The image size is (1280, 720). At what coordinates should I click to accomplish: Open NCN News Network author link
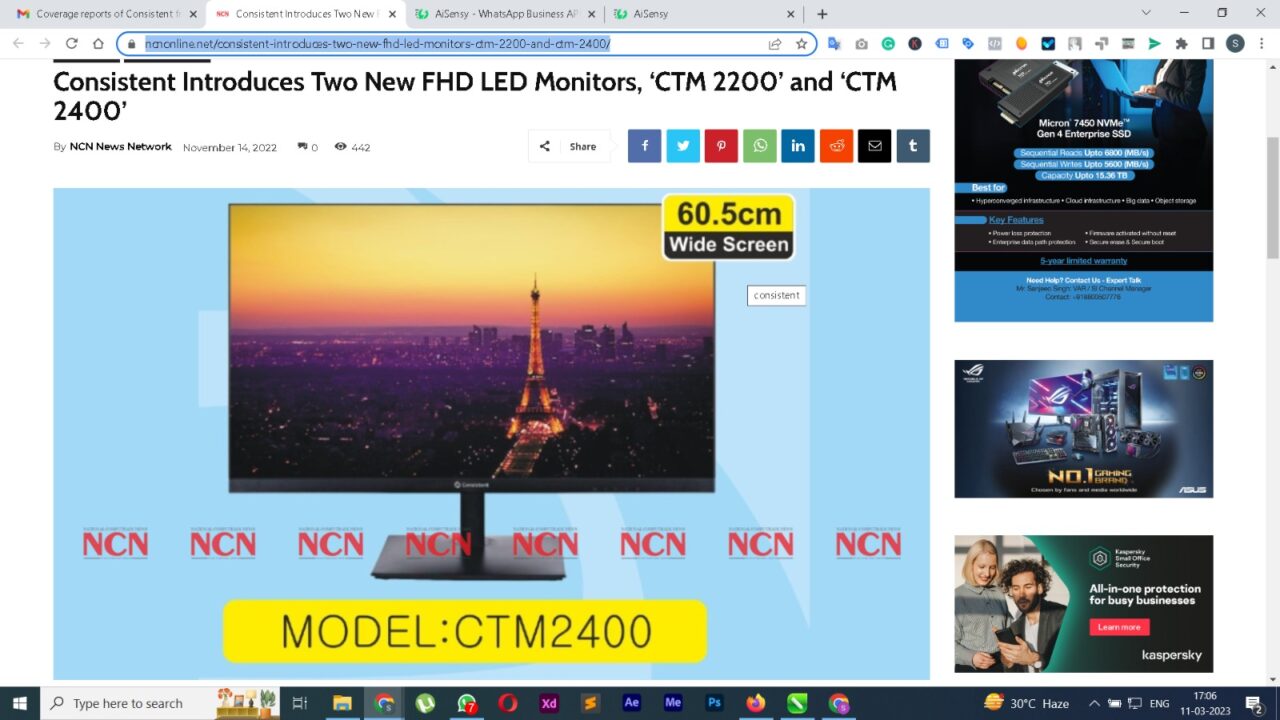[x=120, y=147]
